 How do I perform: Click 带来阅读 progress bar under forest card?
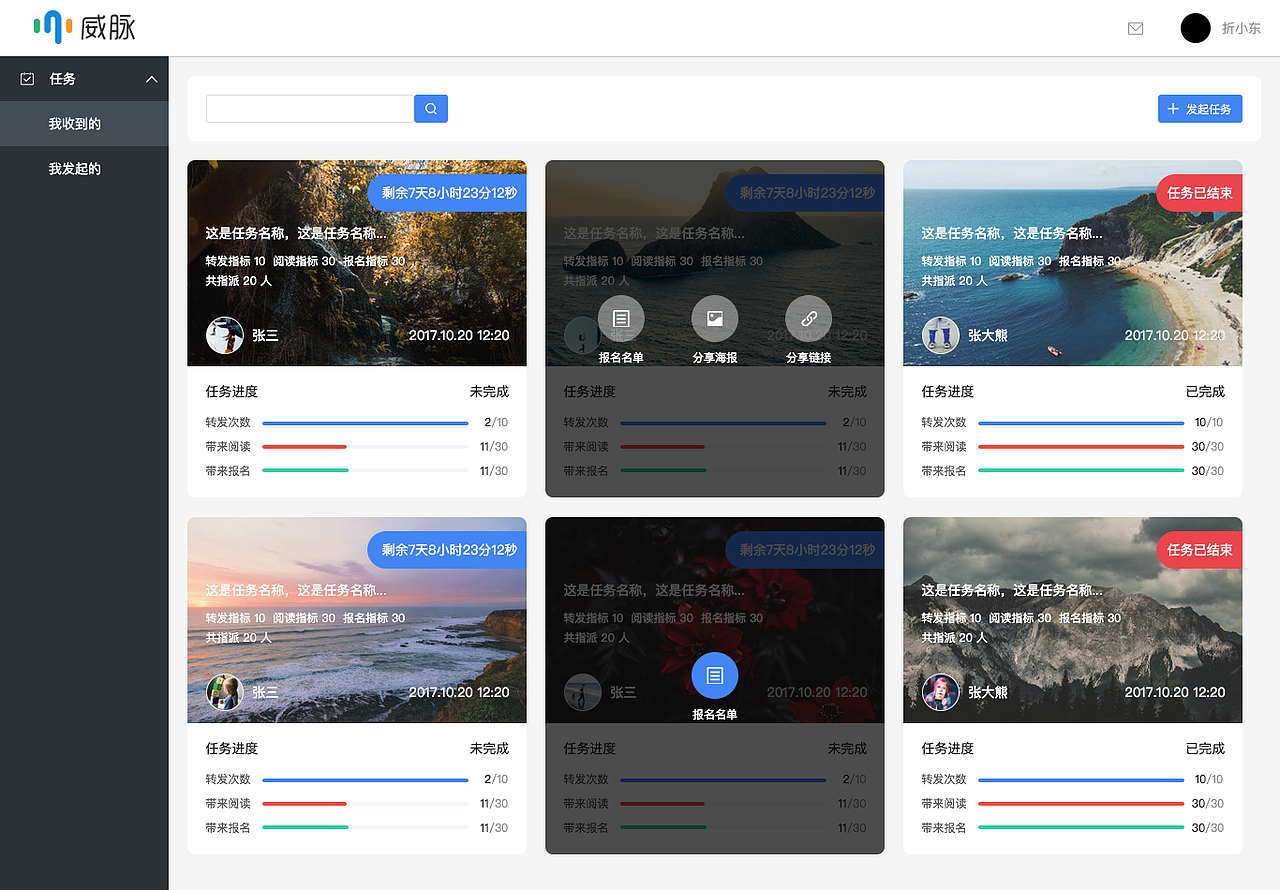coord(365,447)
